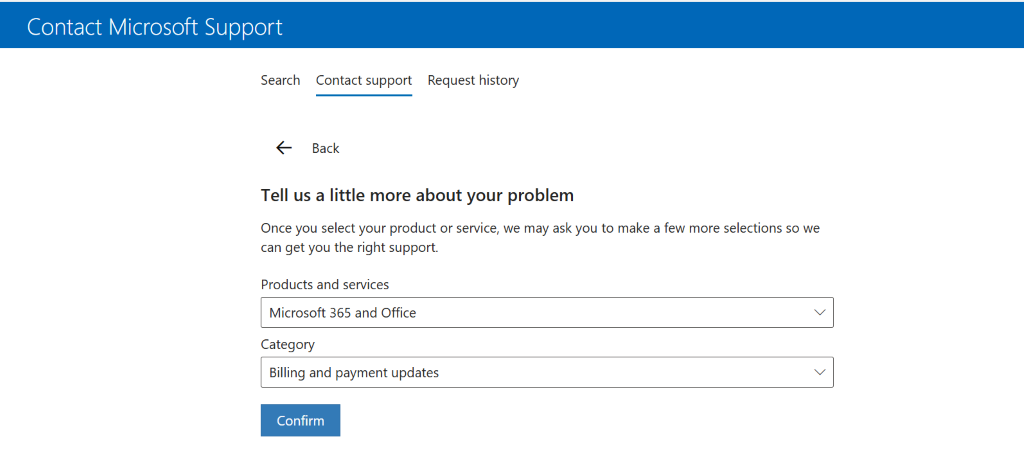Screen dimensions: 1024x459
Task: Select the Contact support tab
Action: click(364, 80)
